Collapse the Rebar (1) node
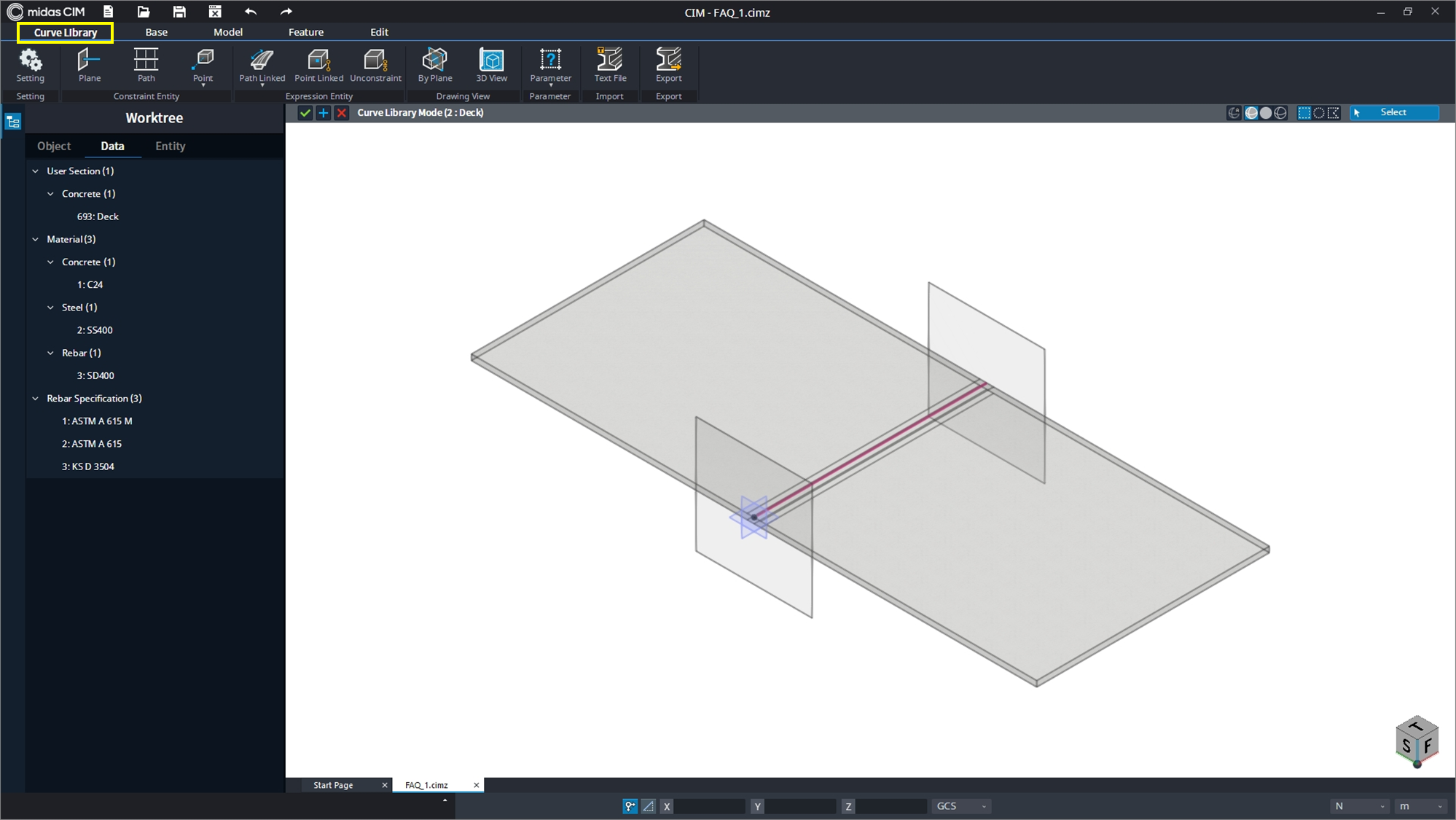Screen dimensions: 1456x820 coord(51,353)
